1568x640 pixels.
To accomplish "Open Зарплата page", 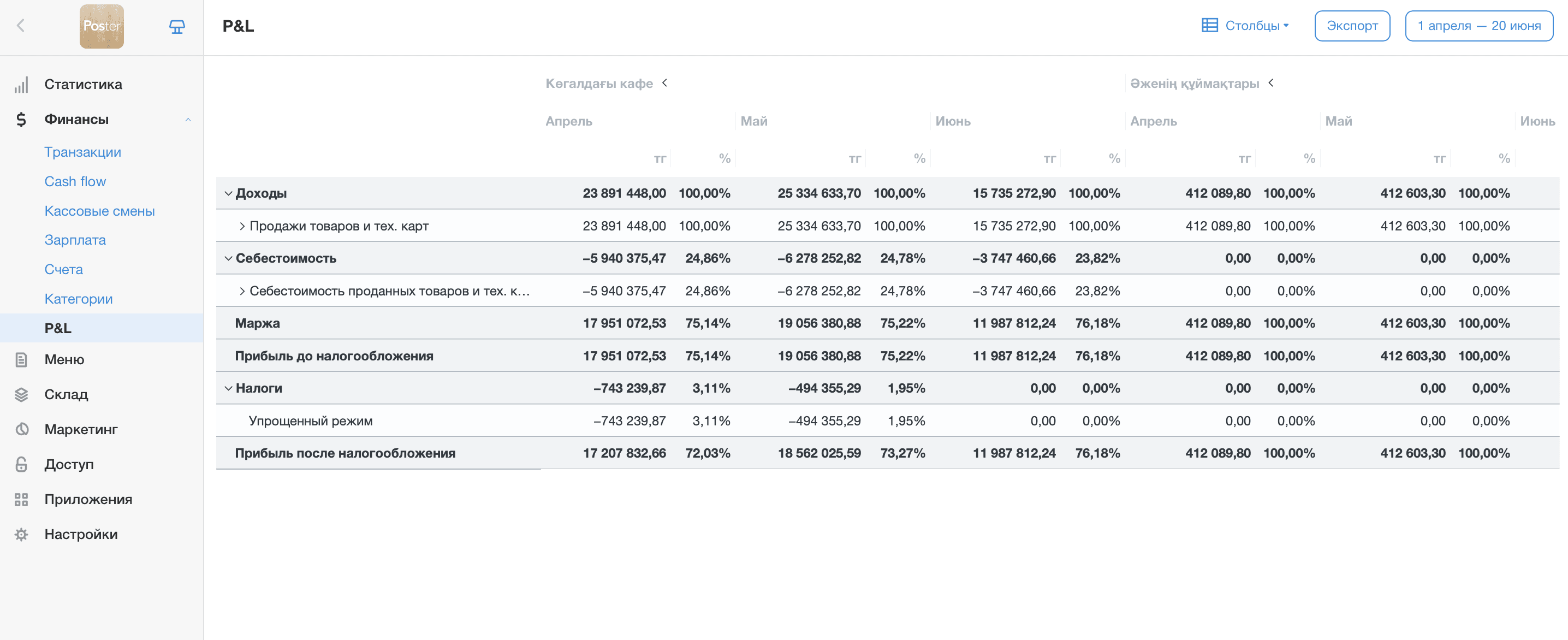I will click(x=75, y=240).
